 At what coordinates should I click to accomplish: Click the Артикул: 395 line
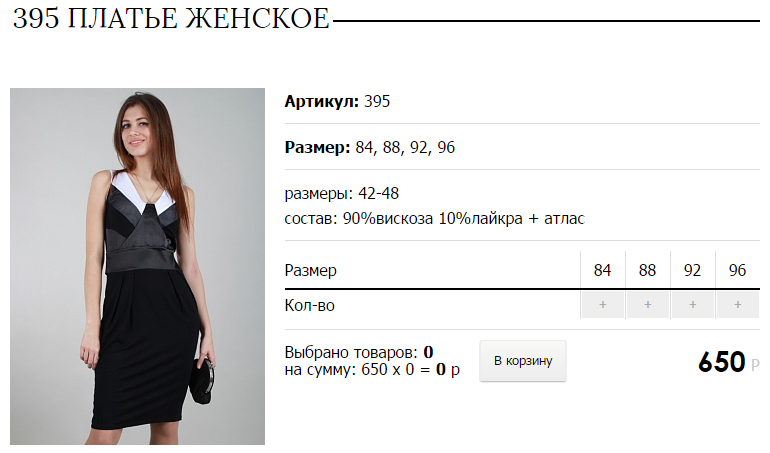(x=337, y=101)
